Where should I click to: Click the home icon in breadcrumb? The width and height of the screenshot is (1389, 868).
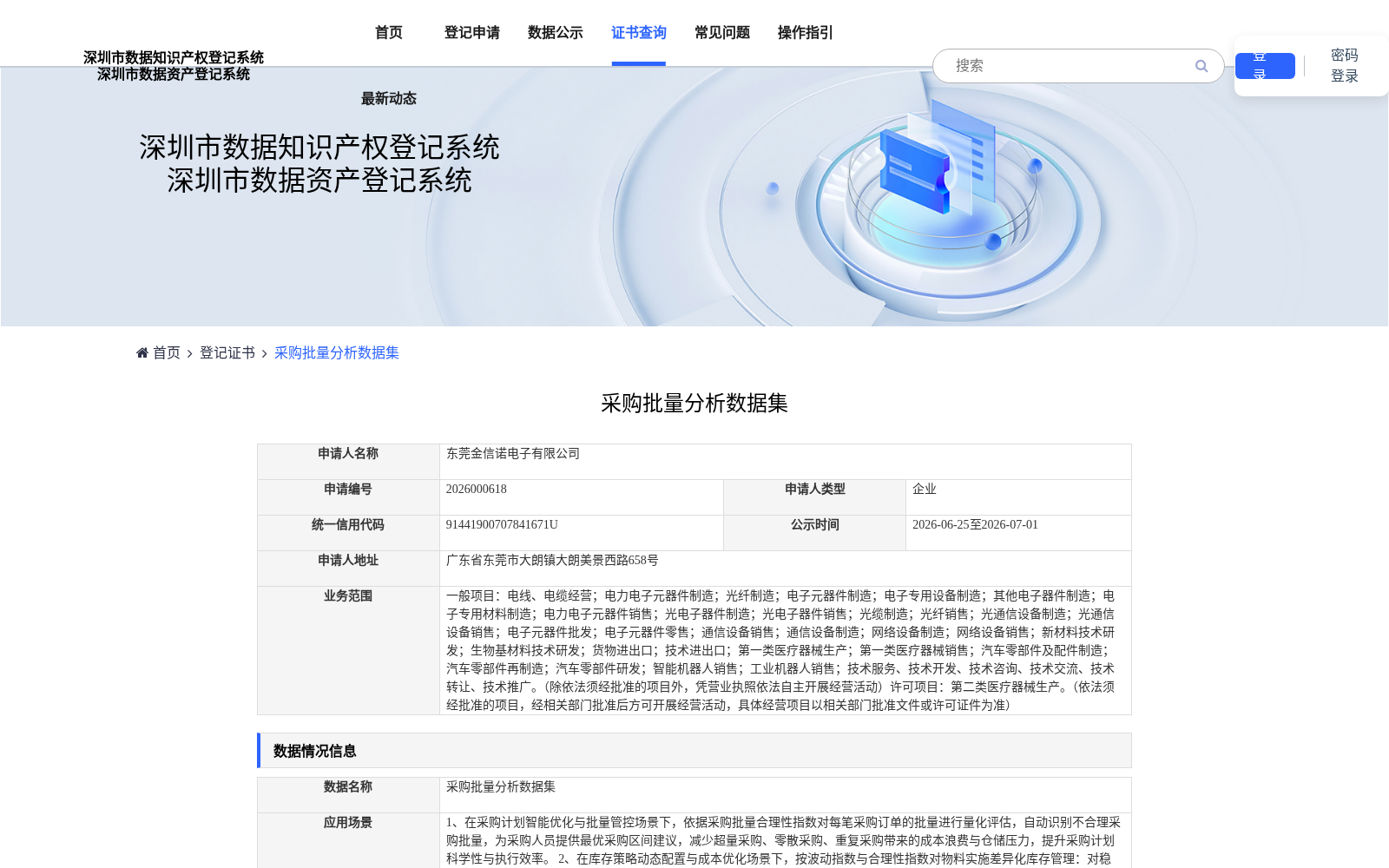point(142,352)
